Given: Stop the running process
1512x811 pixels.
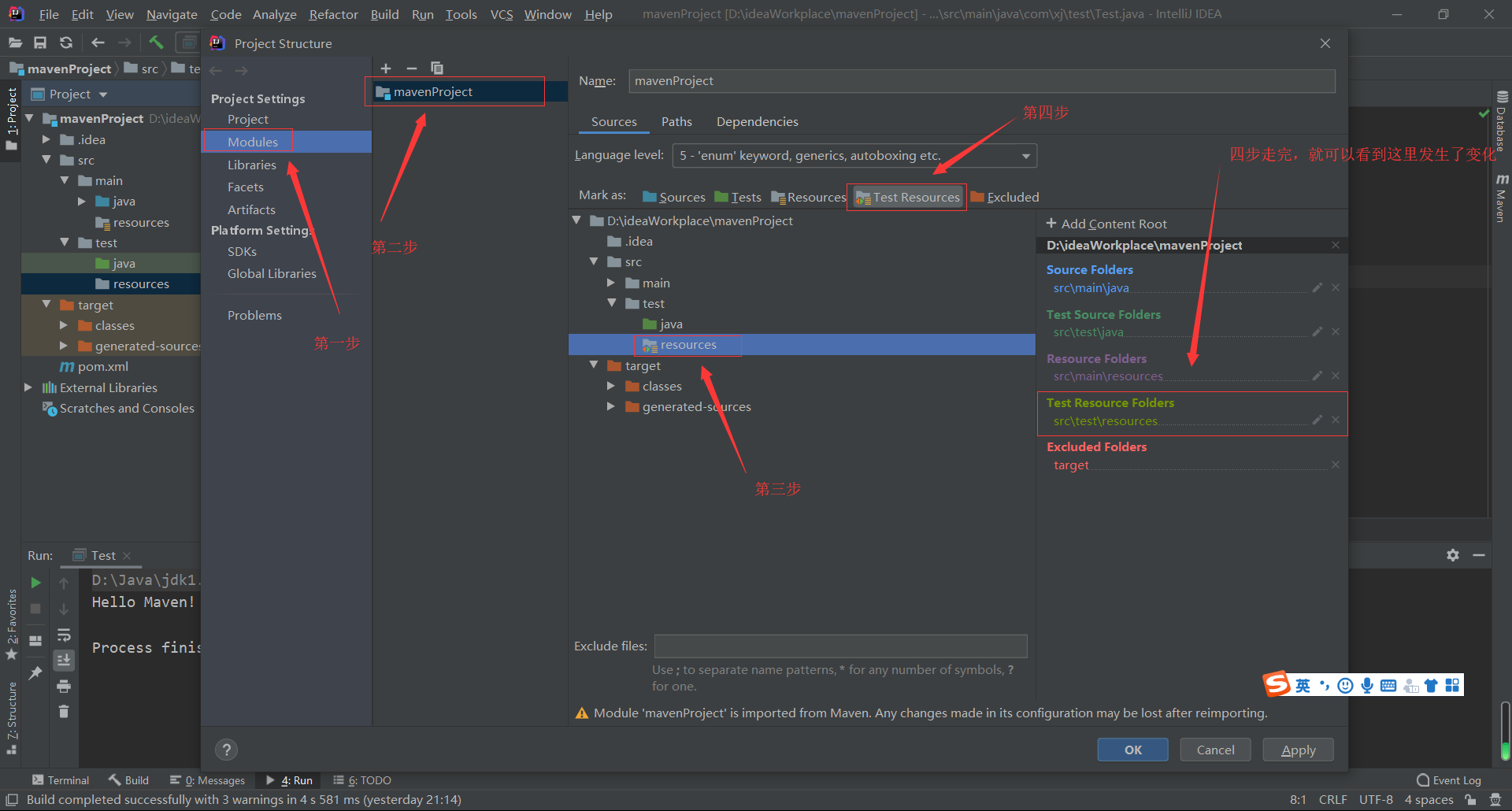Looking at the screenshot, I should click(x=35, y=609).
